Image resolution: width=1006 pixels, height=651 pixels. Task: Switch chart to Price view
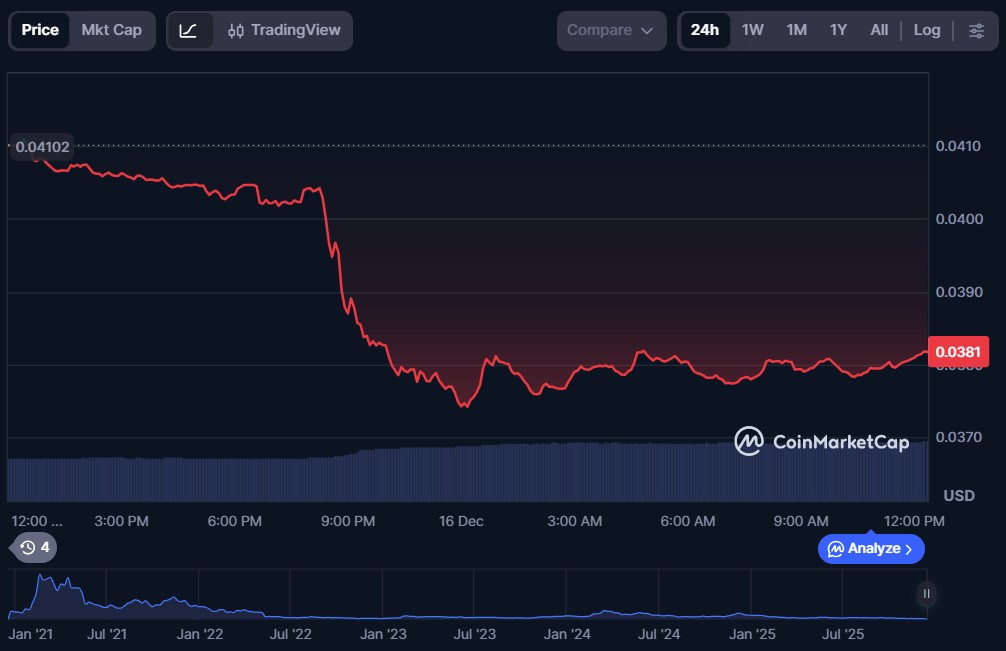pos(40,30)
